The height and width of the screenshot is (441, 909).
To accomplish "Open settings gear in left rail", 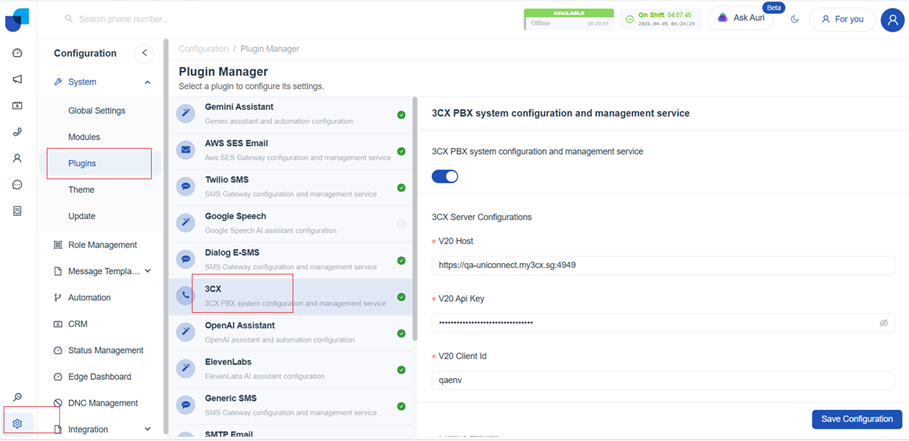I will 17,424.
